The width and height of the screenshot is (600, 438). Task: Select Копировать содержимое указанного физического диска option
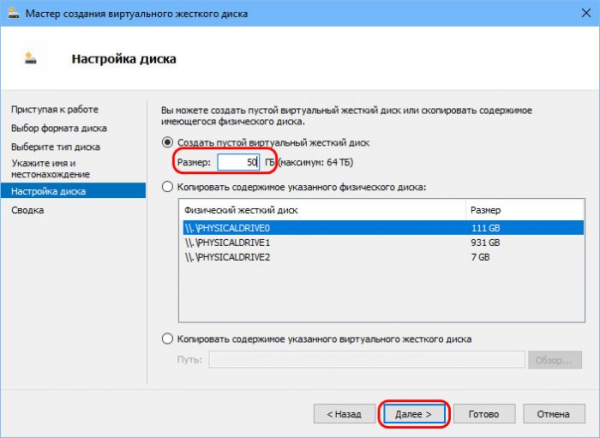[x=168, y=187]
